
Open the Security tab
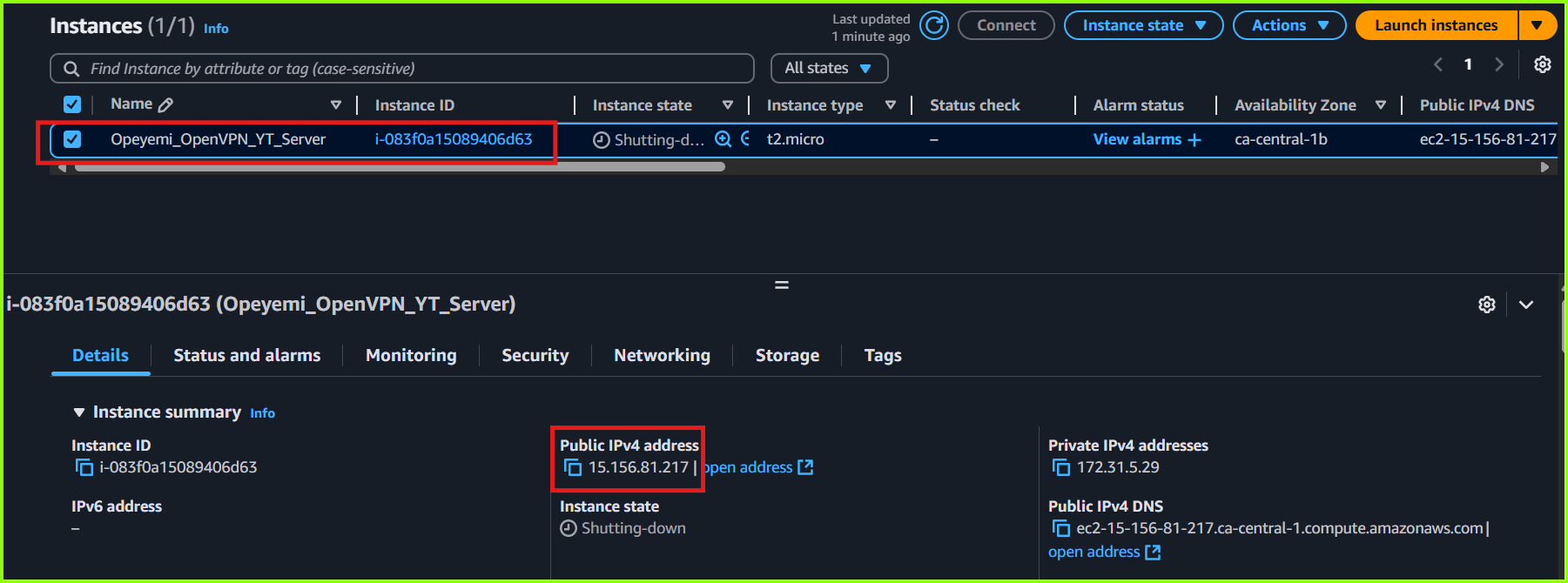coord(535,355)
